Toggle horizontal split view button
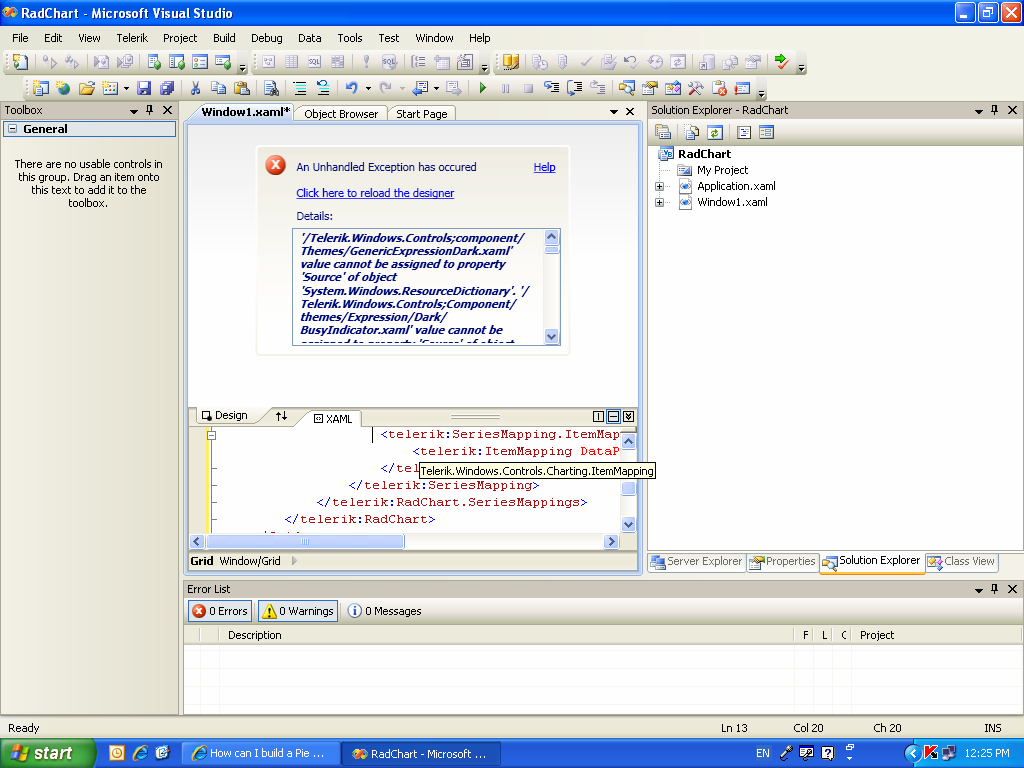The image size is (1024, 768). pyautogui.click(x=613, y=417)
